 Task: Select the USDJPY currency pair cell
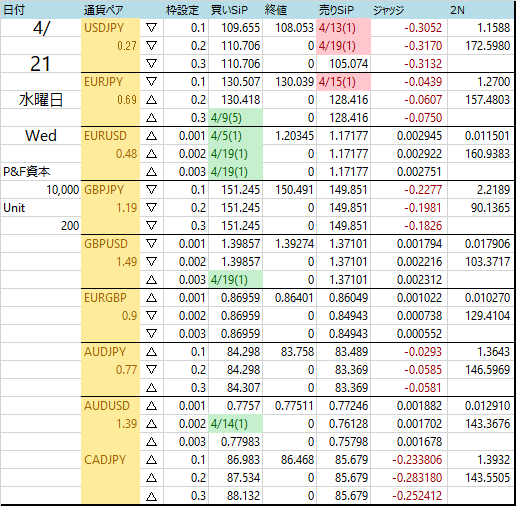click(111, 28)
